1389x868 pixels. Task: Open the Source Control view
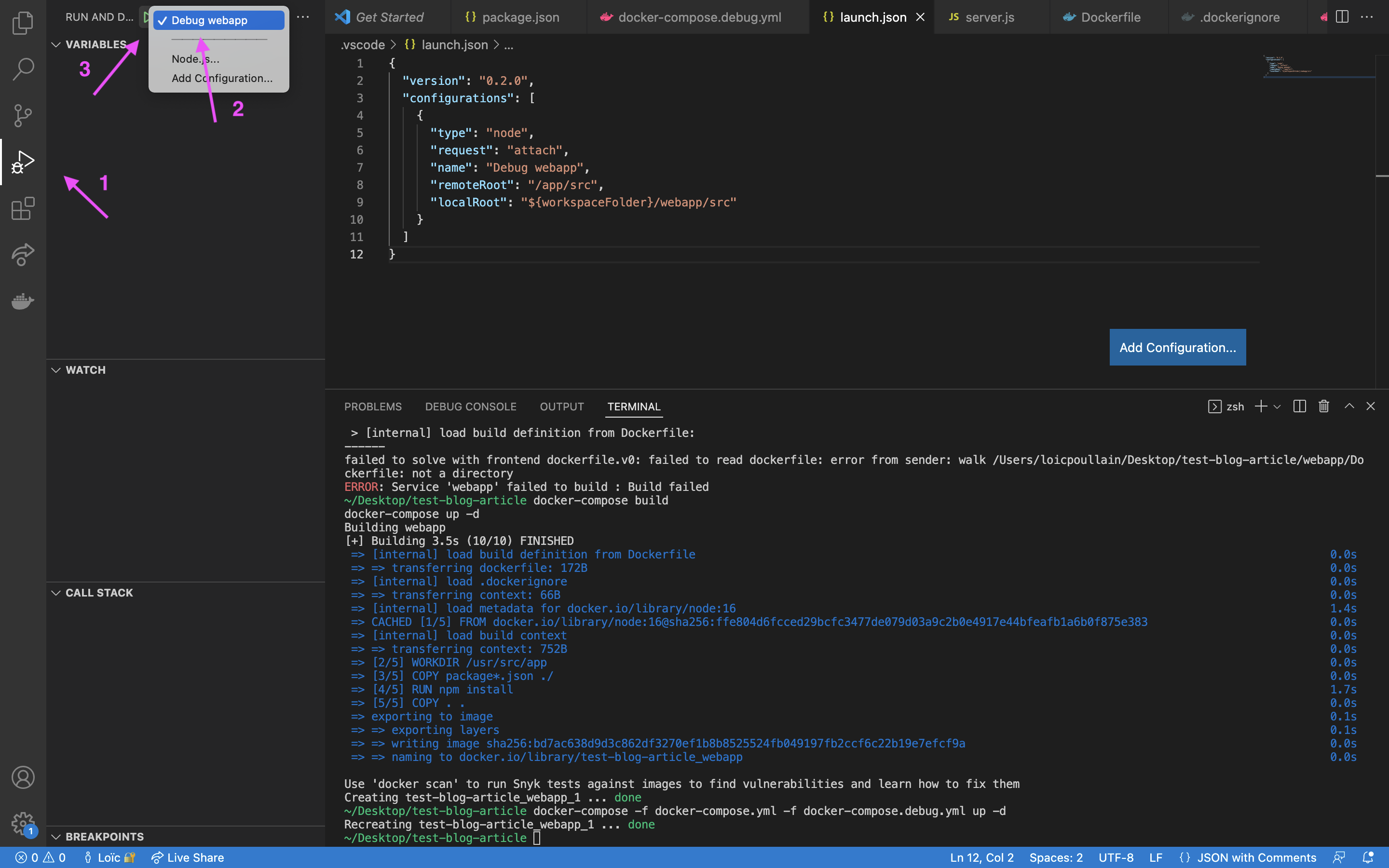tap(23, 115)
